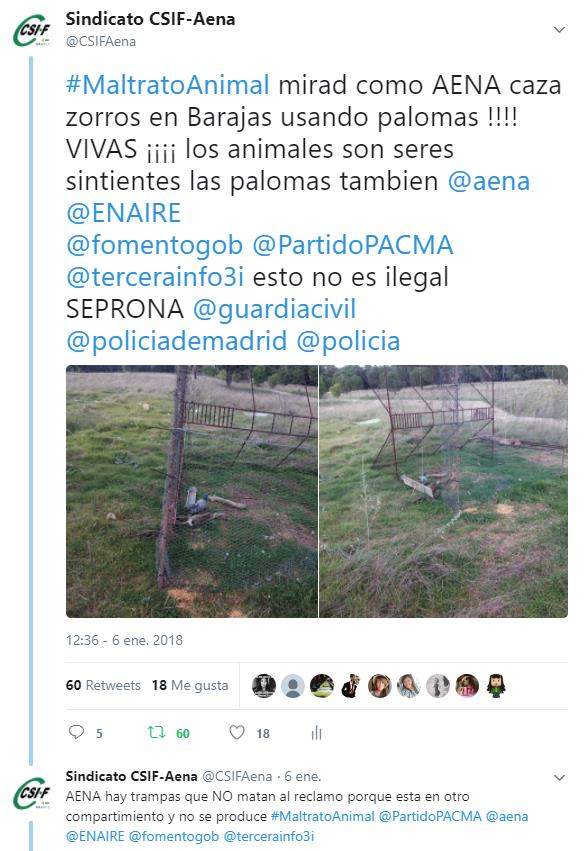Click the Sindicato CSIF-Aena name header
Viewport: 585px width, 851px height.
tap(150, 19)
